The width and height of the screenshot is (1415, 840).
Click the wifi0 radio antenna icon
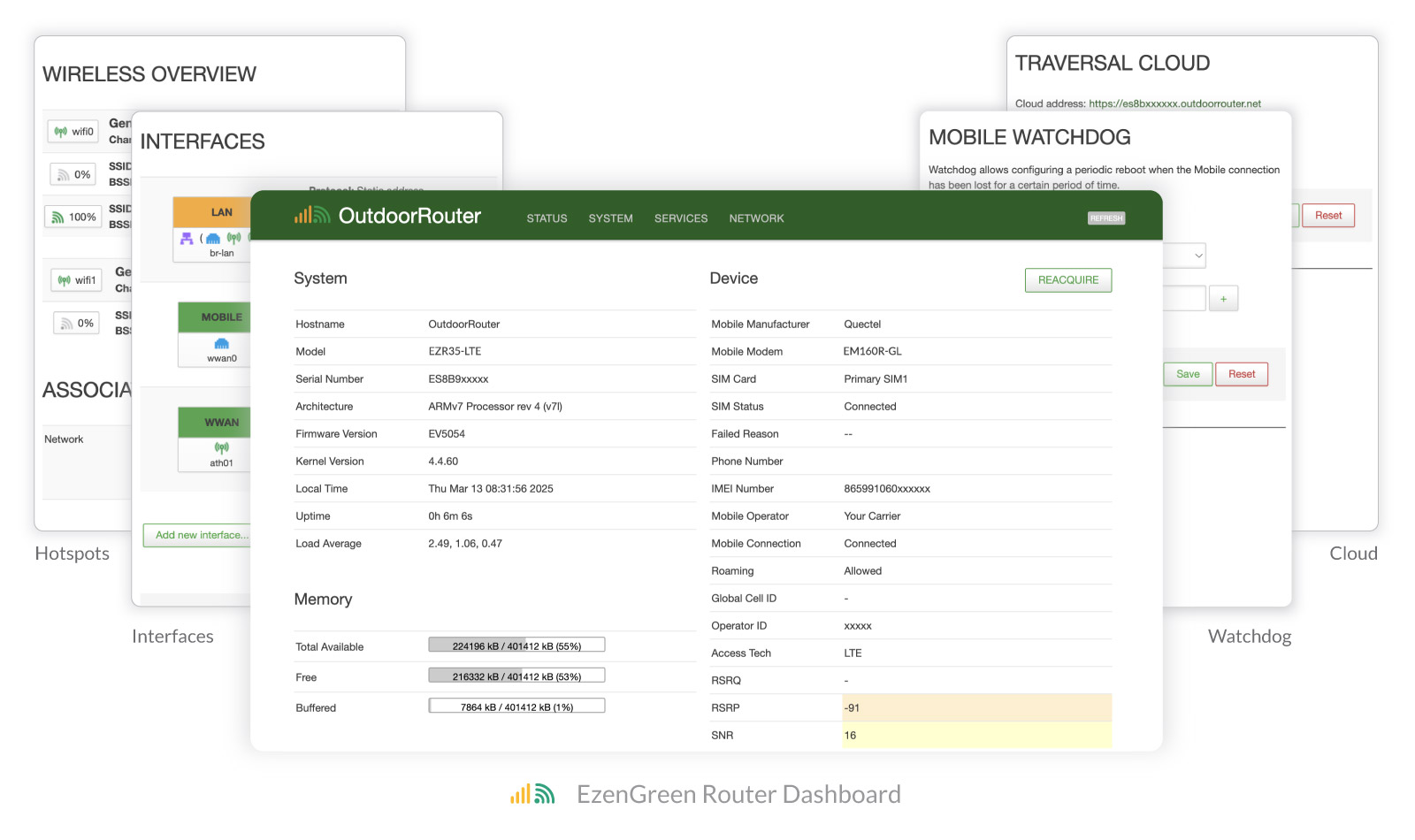61,132
